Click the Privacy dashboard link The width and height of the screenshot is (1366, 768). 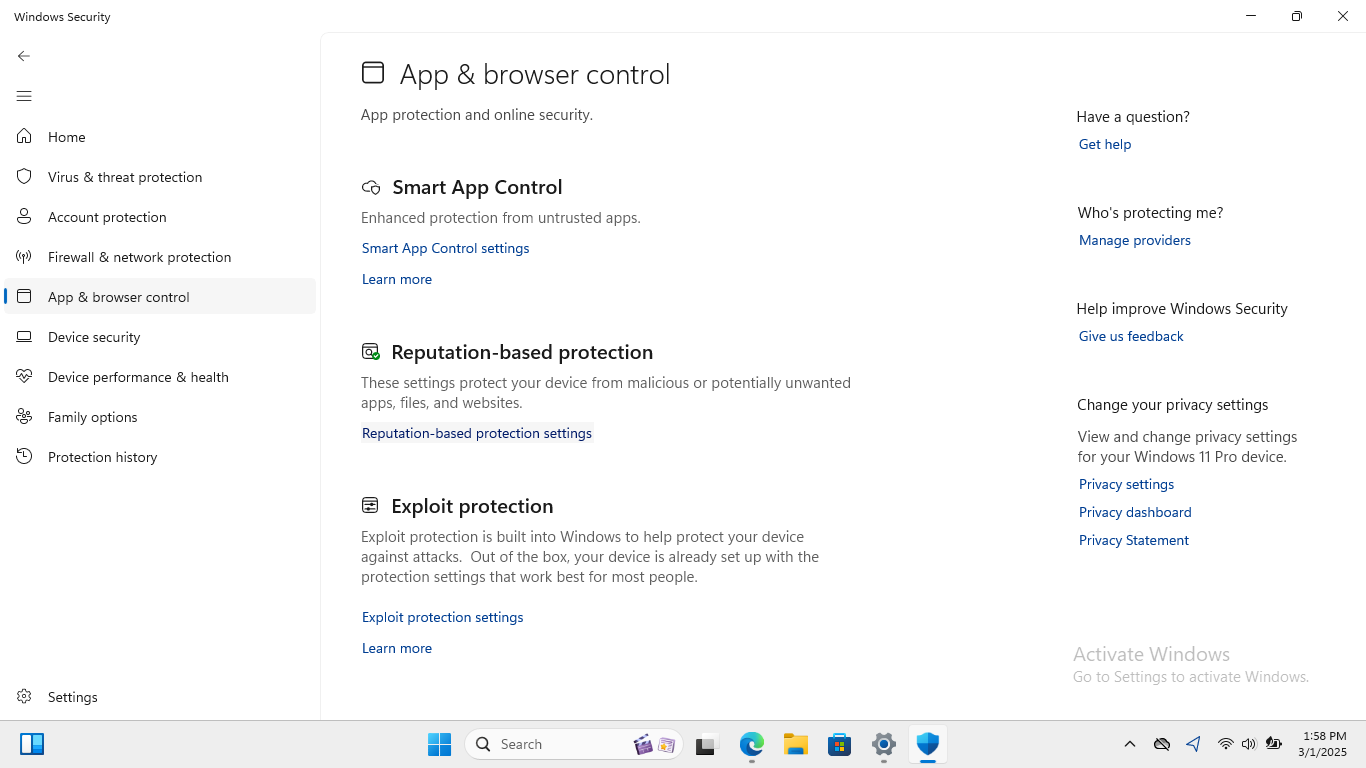click(1134, 512)
